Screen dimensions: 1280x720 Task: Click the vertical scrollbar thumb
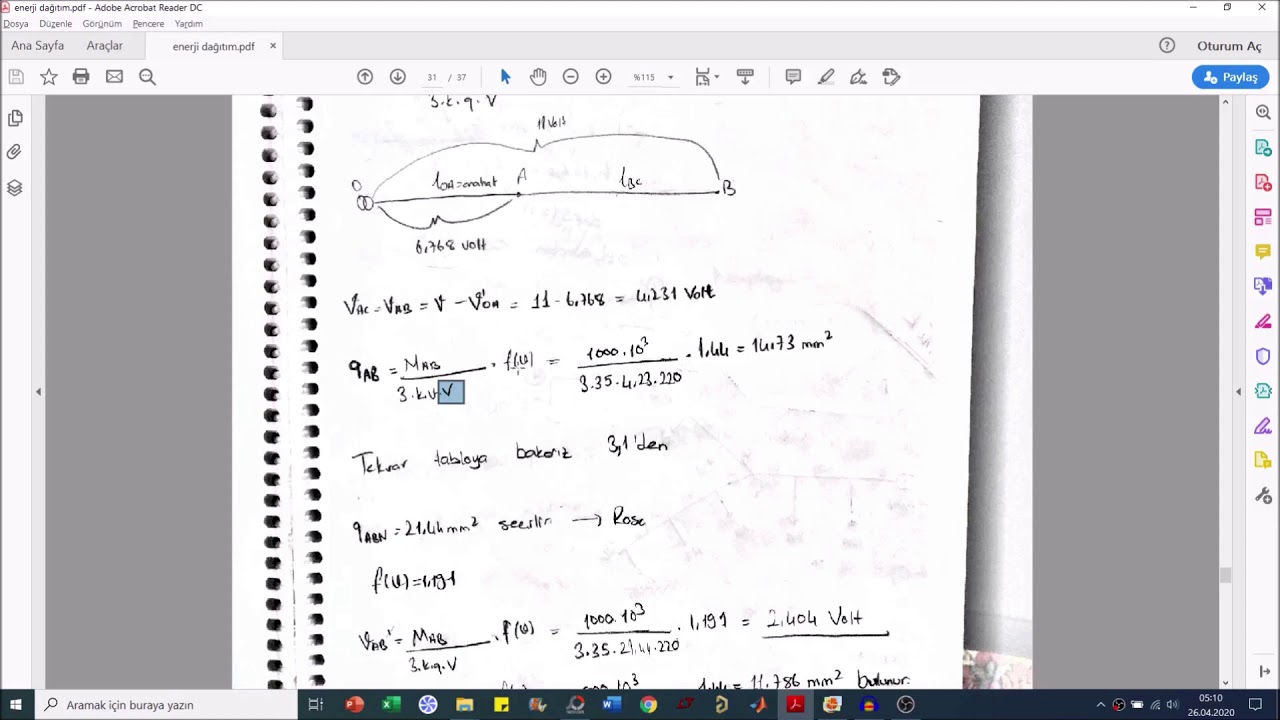click(1225, 575)
